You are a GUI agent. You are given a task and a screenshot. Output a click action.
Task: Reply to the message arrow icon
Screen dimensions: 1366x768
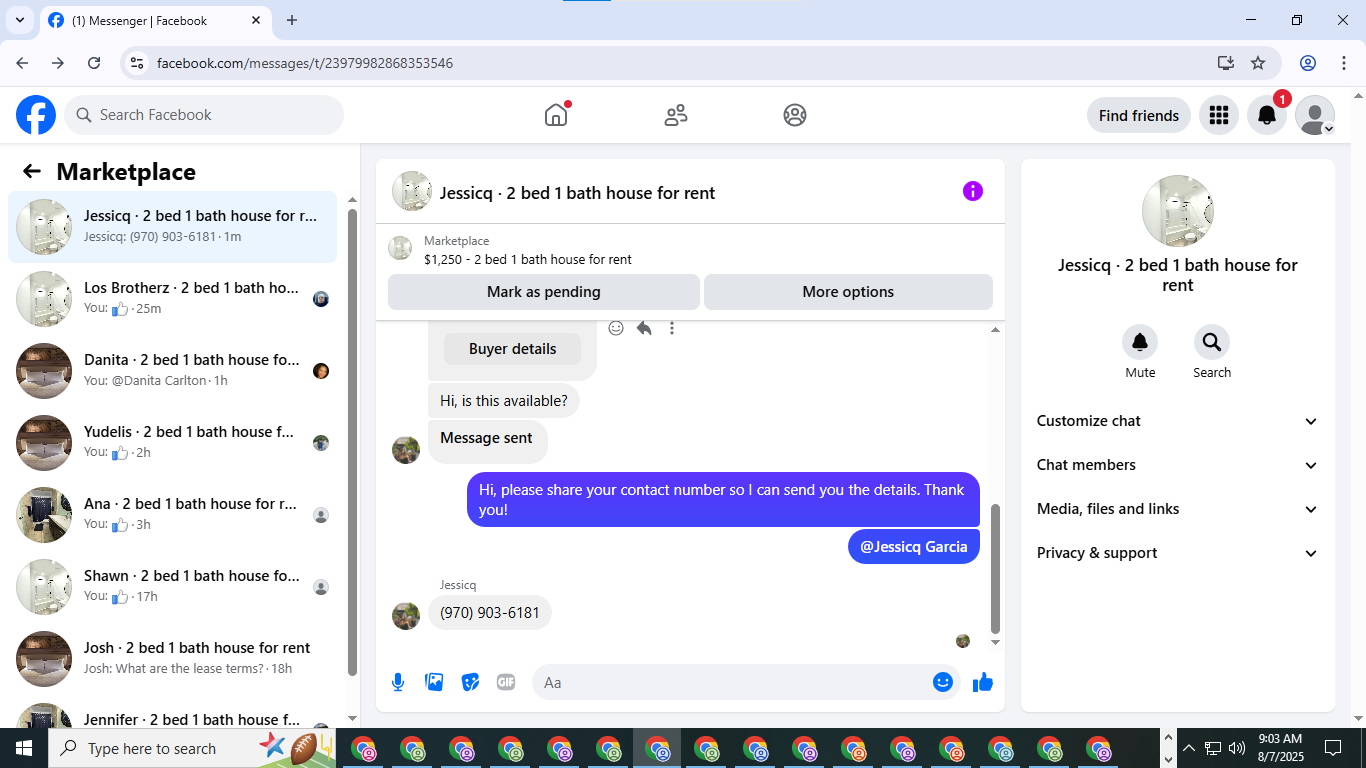644,328
